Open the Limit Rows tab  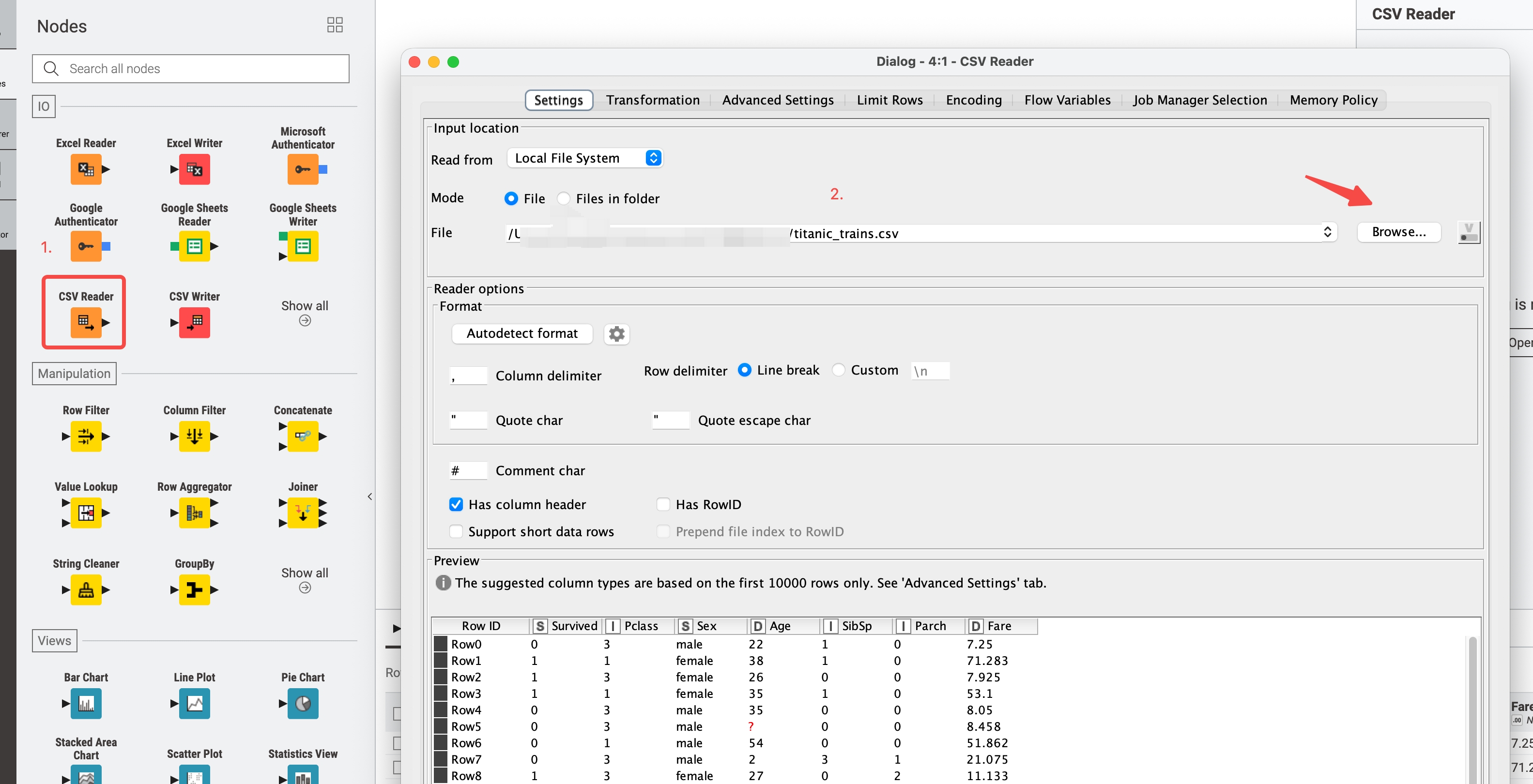(889, 100)
